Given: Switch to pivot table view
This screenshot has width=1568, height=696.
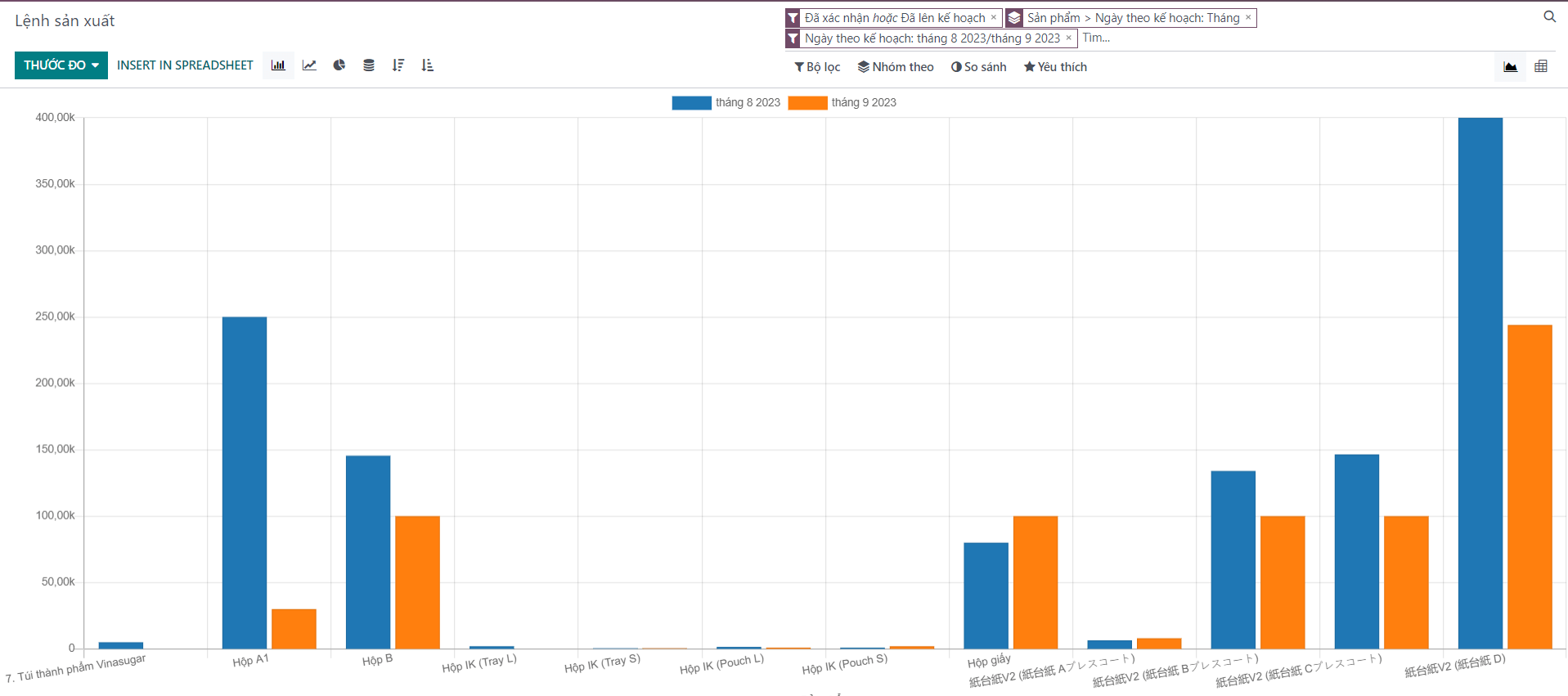Looking at the screenshot, I should [1541, 67].
